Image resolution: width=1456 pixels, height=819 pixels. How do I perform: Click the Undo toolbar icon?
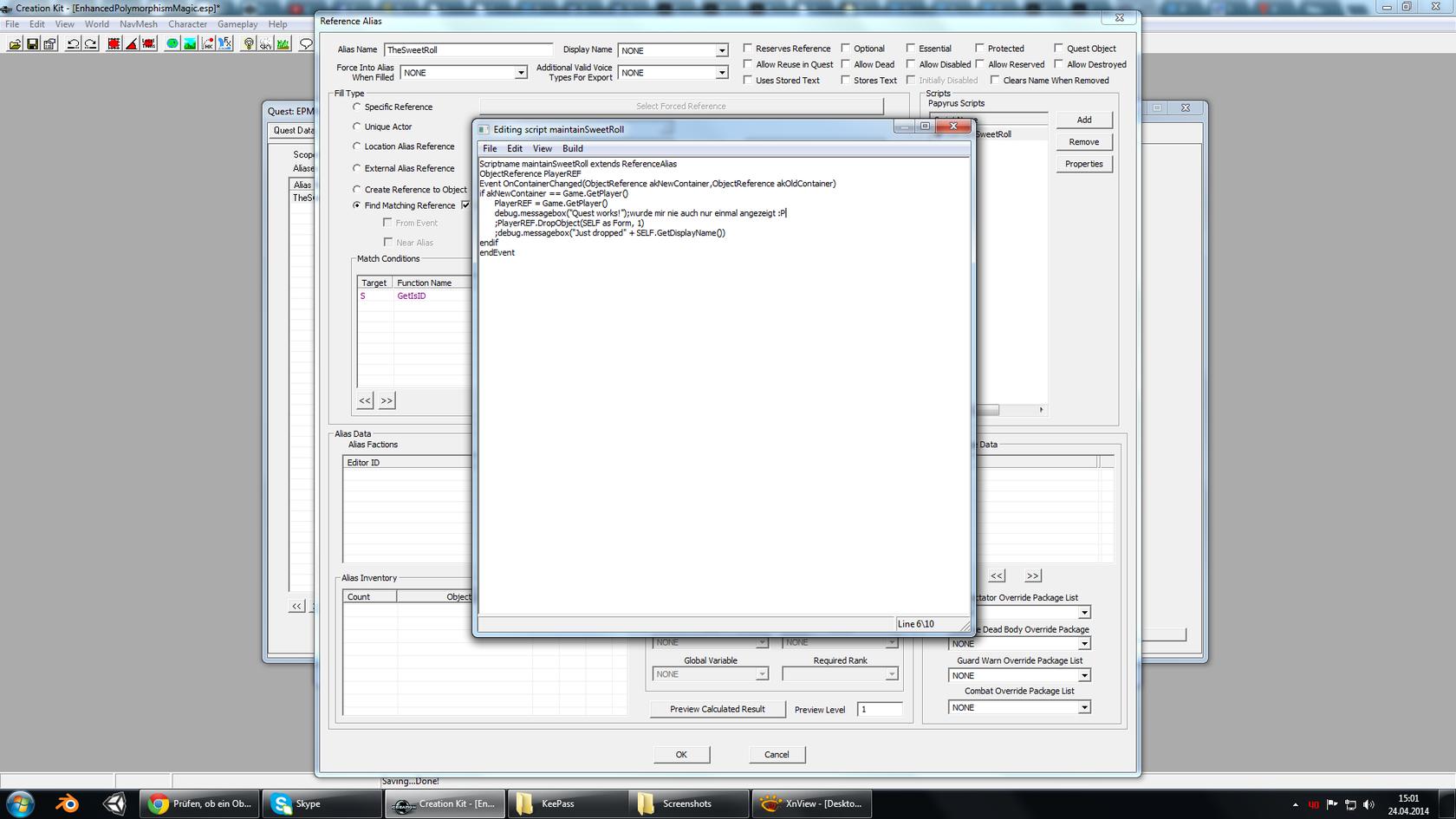[73, 43]
